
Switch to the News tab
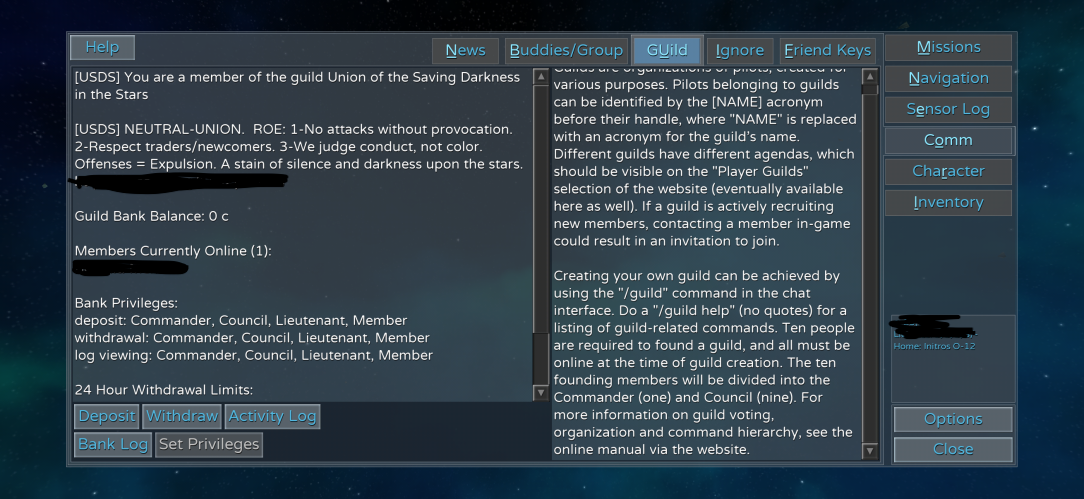point(465,51)
